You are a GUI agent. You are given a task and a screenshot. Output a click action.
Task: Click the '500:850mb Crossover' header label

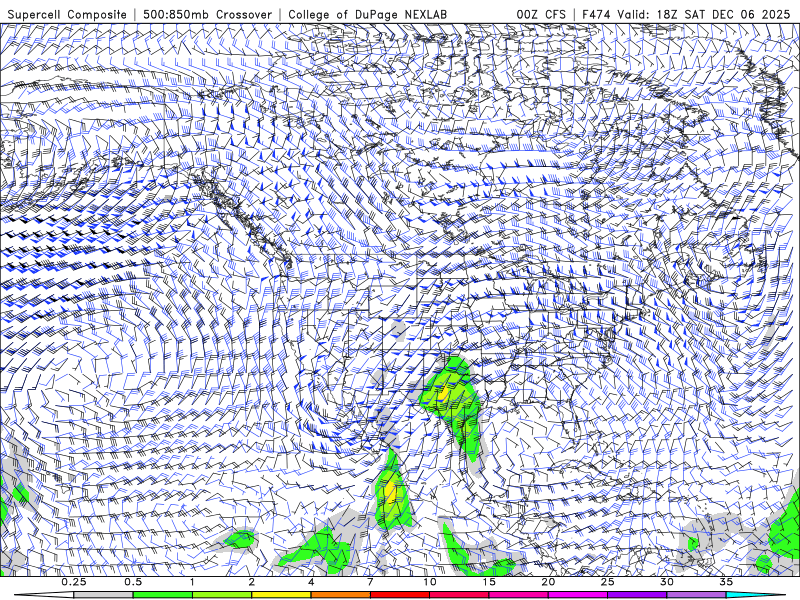point(208,14)
